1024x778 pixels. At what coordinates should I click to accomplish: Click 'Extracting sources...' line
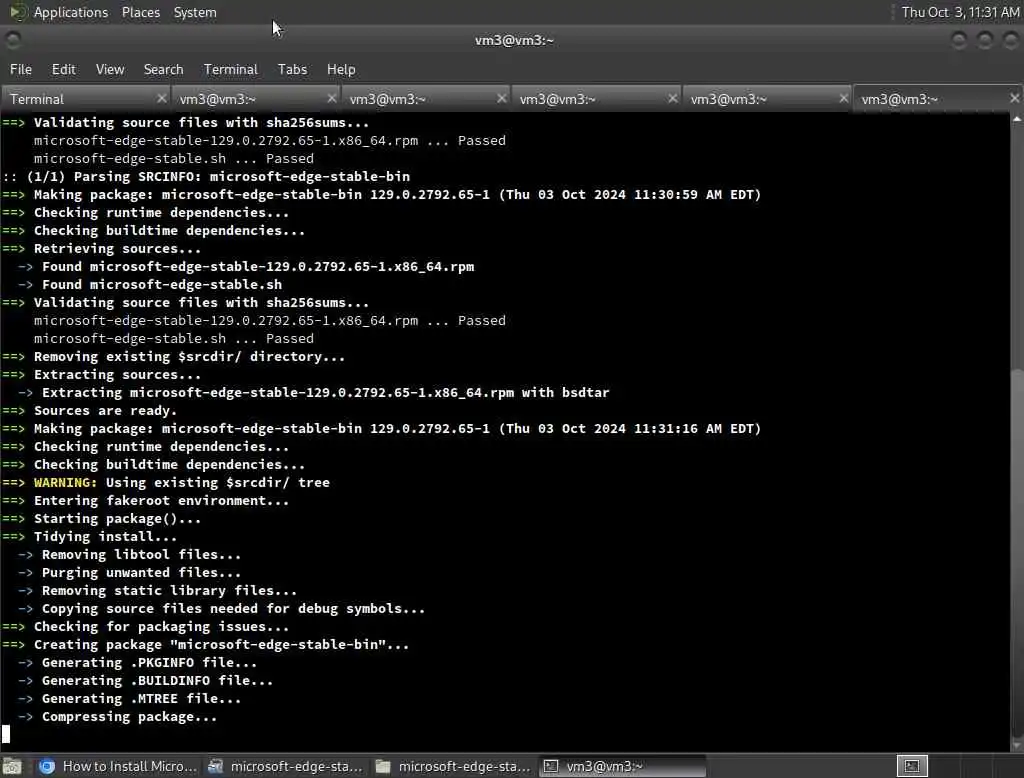point(118,375)
